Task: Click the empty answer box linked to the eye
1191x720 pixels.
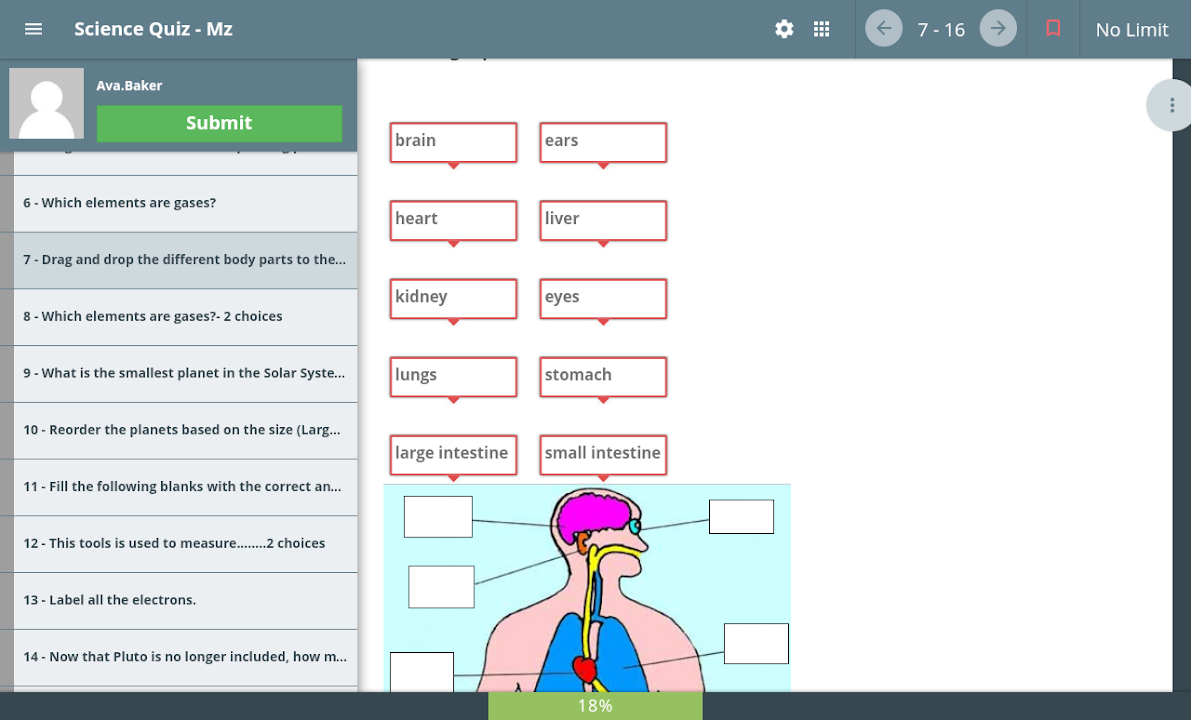Action: click(741, 517)
